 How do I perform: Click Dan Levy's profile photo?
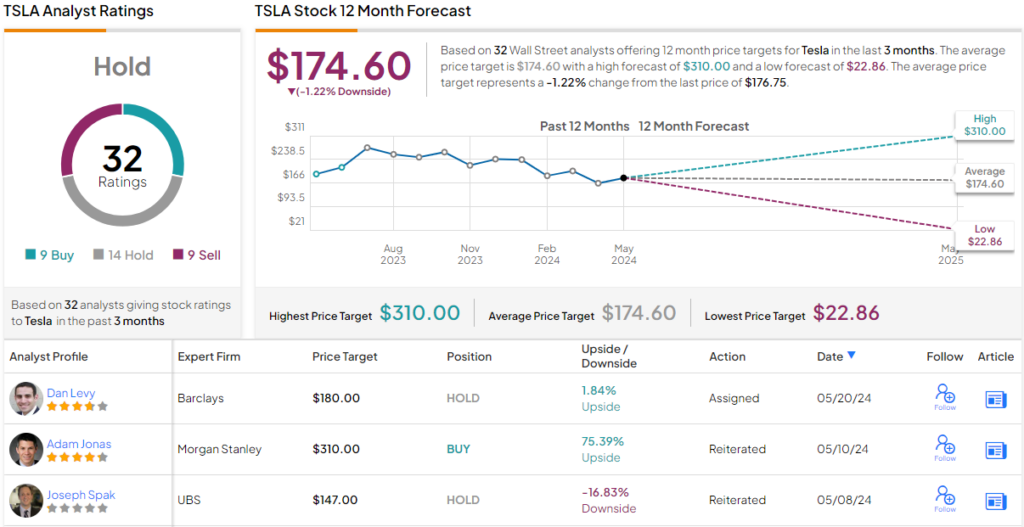26,399
